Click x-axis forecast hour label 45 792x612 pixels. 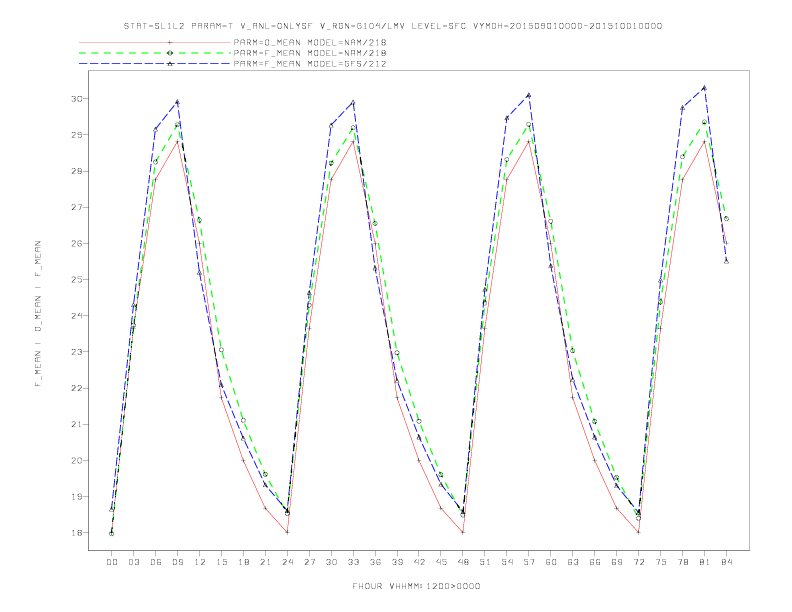(441, 562)
